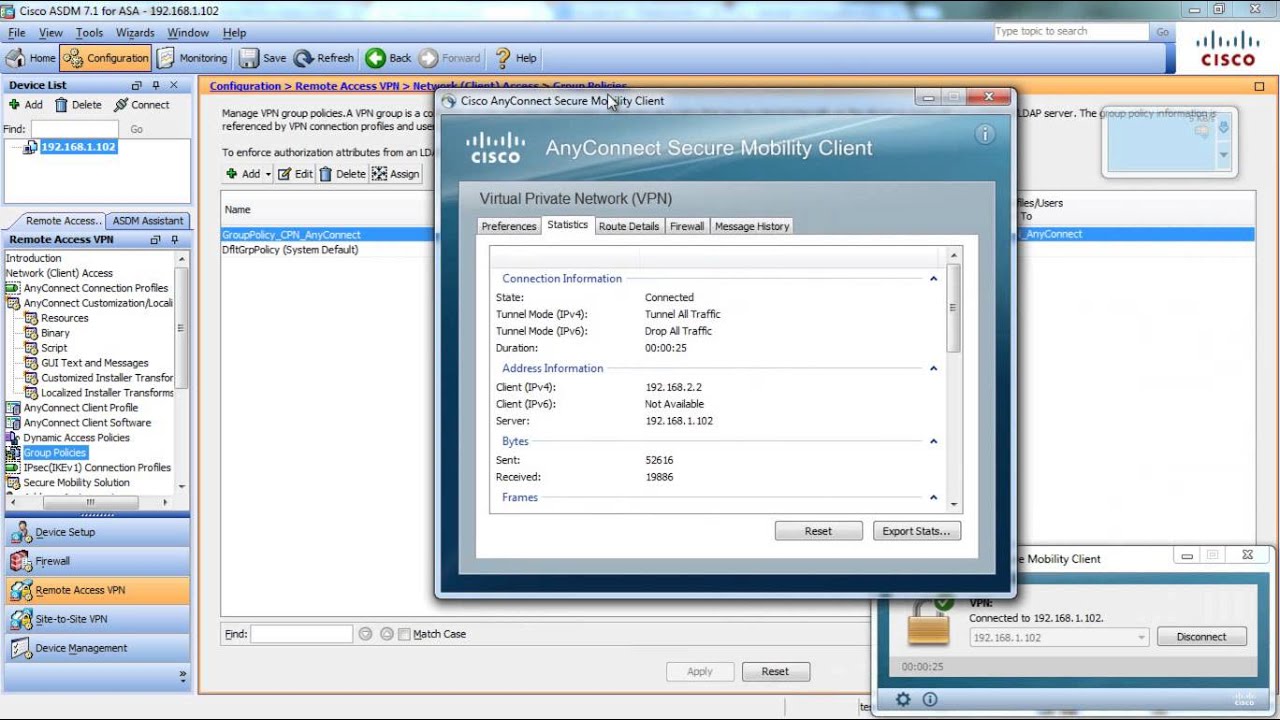The image size is (1280, 720).
Task: Pin the Remote Access VPN panel
Action: click(174, 240)
